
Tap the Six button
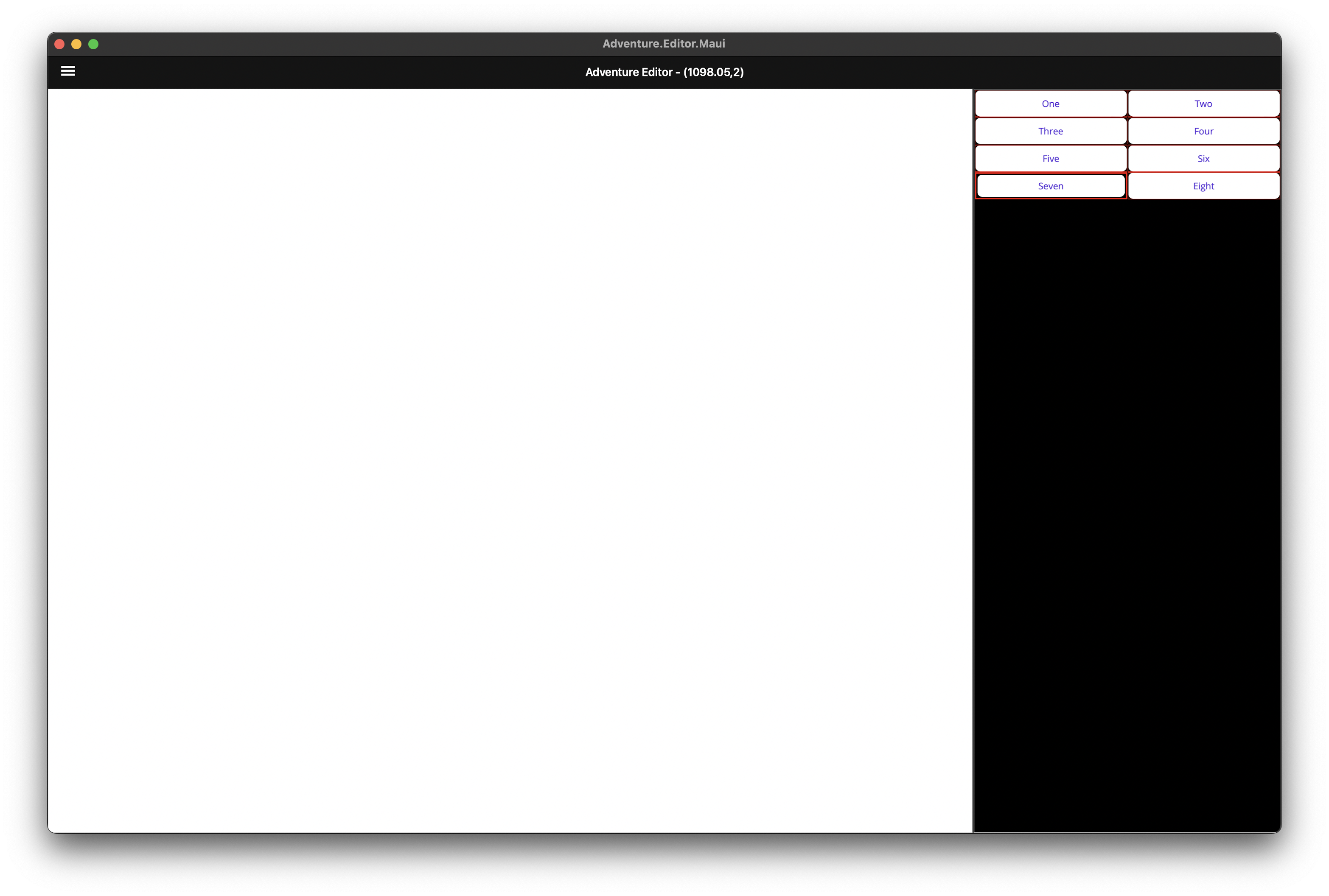[x=1203, y=158]
